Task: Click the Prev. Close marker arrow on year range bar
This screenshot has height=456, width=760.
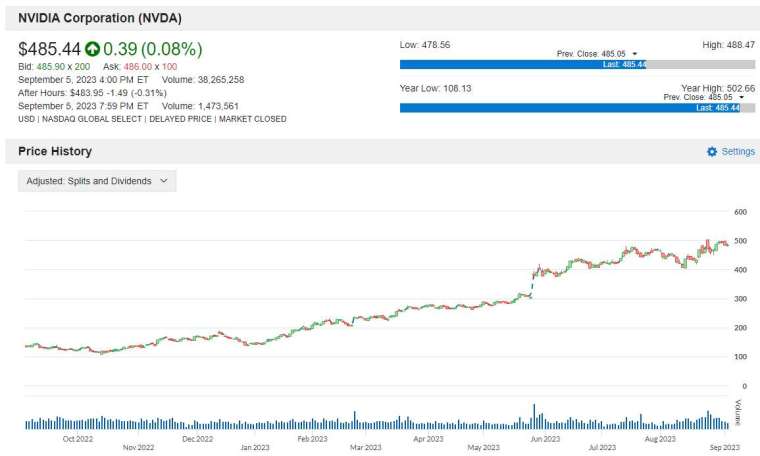Action: click(x=742, y=98)
